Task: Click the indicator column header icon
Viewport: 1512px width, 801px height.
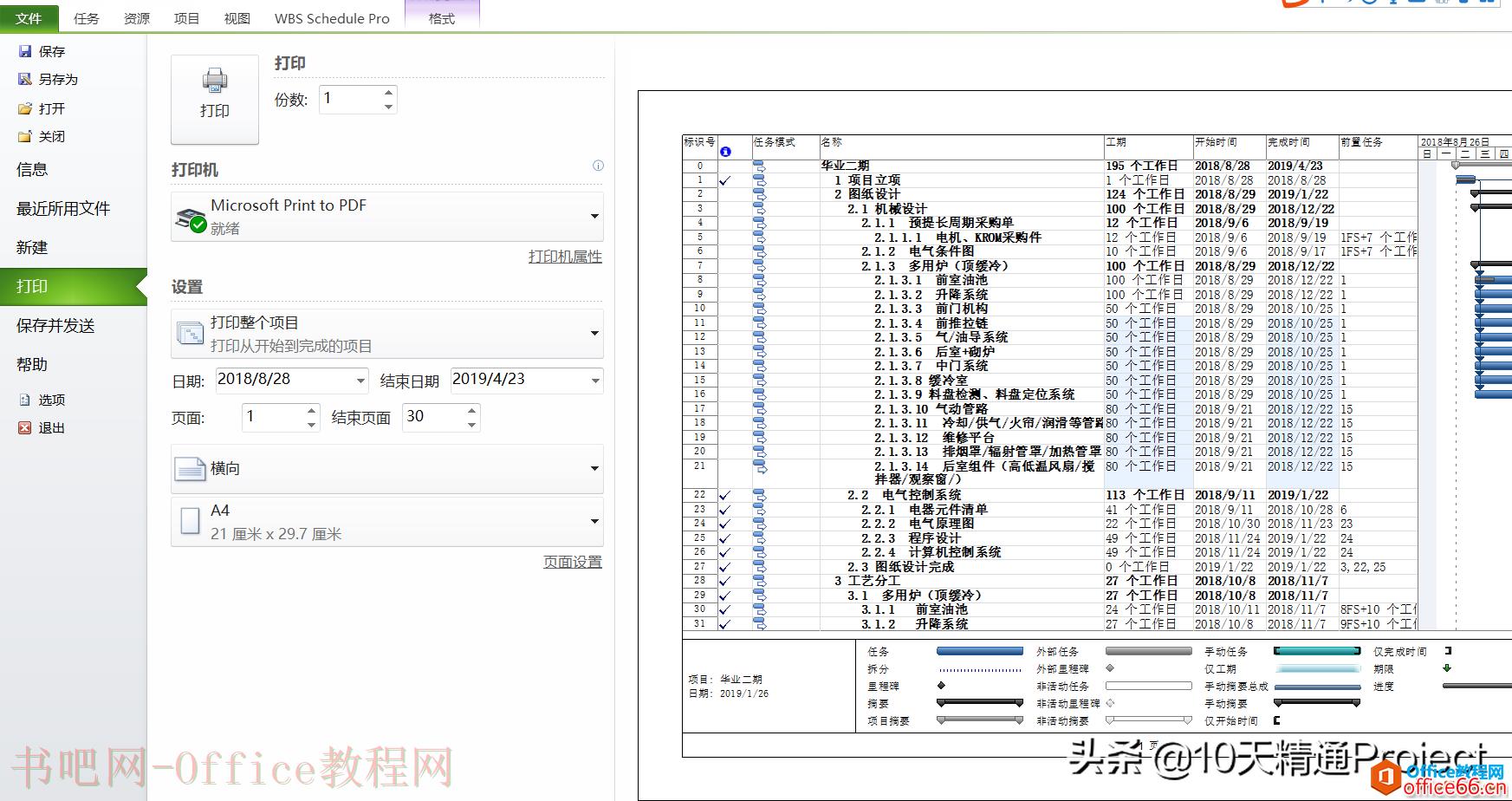Action: point(726,152)
